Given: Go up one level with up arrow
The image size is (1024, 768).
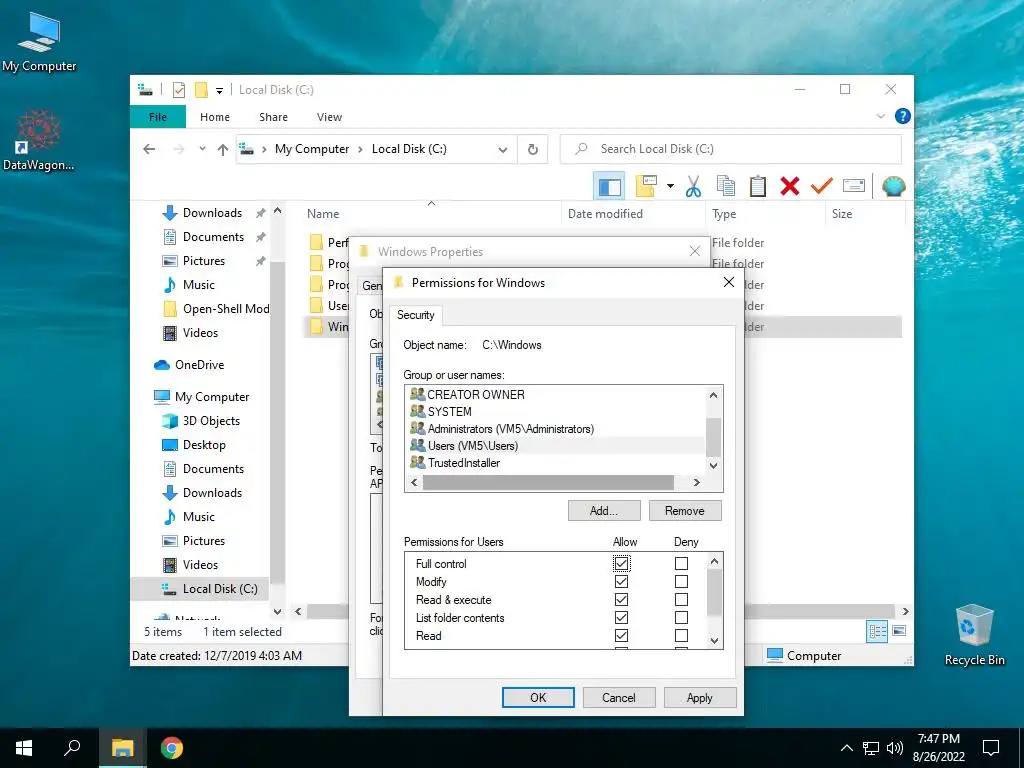Looking at the screenshot, I should click(x=223, y=150).
